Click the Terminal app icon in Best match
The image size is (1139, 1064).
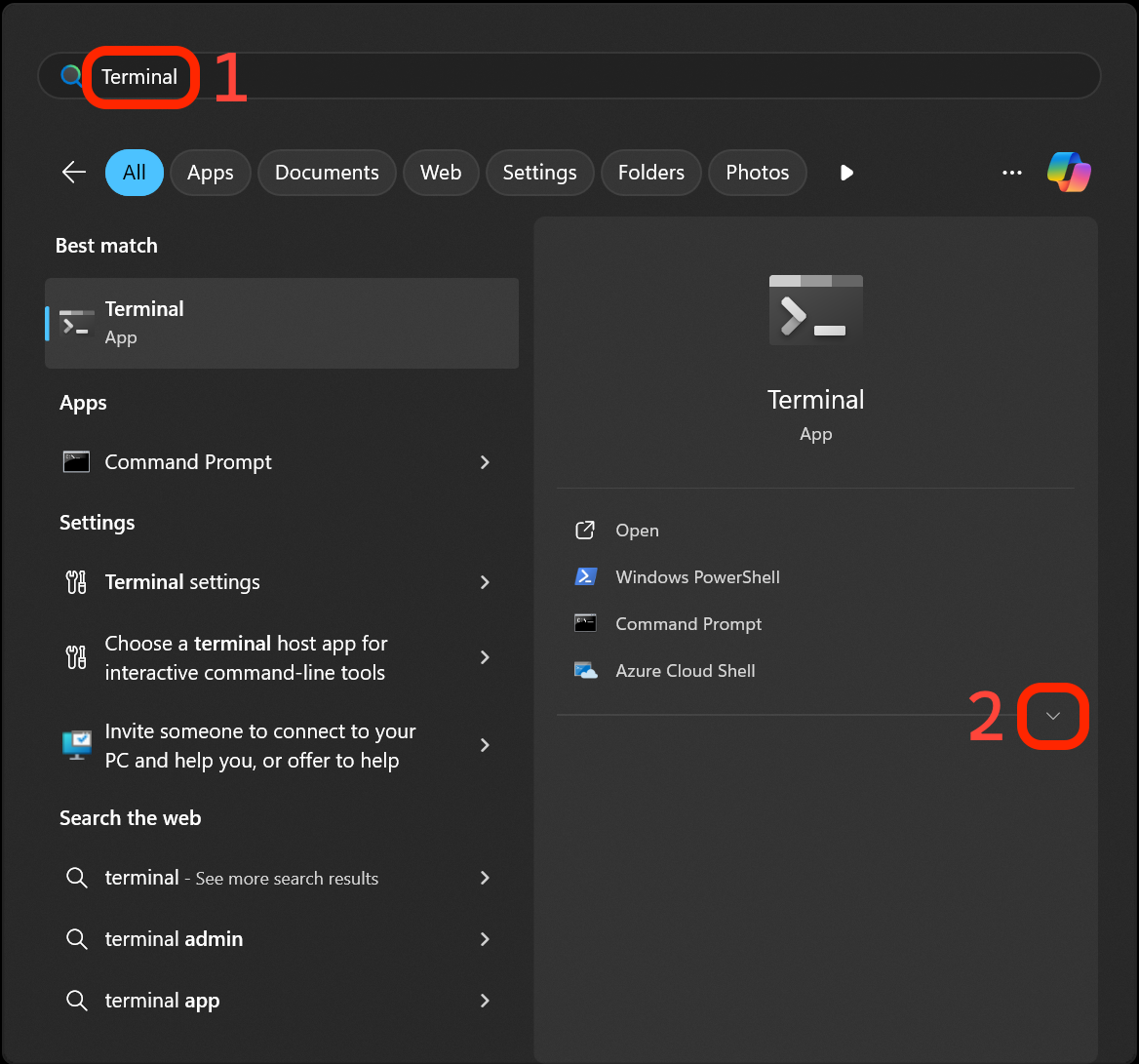click(x=76, y=322)
